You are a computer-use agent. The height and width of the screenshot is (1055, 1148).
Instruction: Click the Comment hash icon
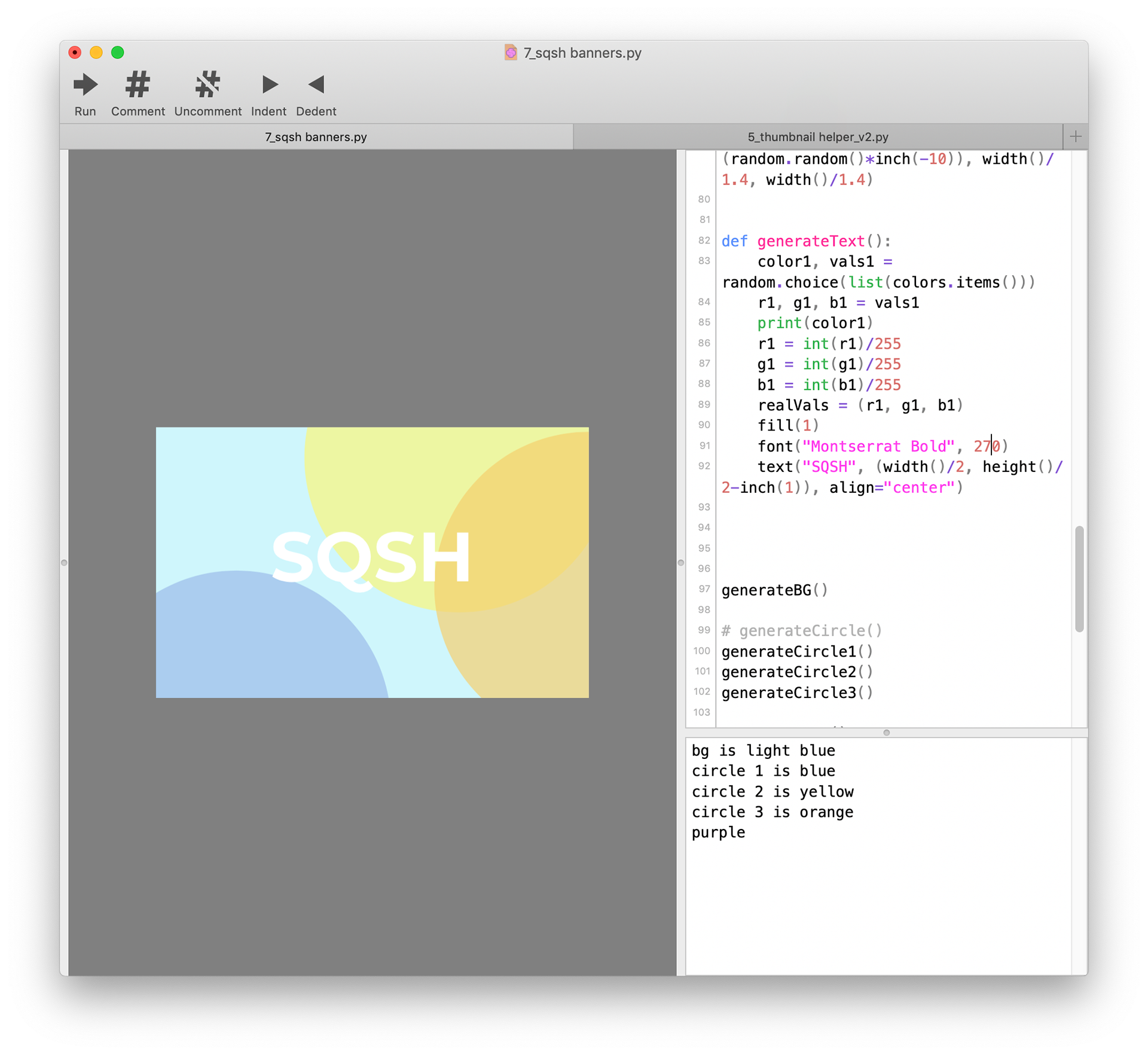click(x=138, y=85)
